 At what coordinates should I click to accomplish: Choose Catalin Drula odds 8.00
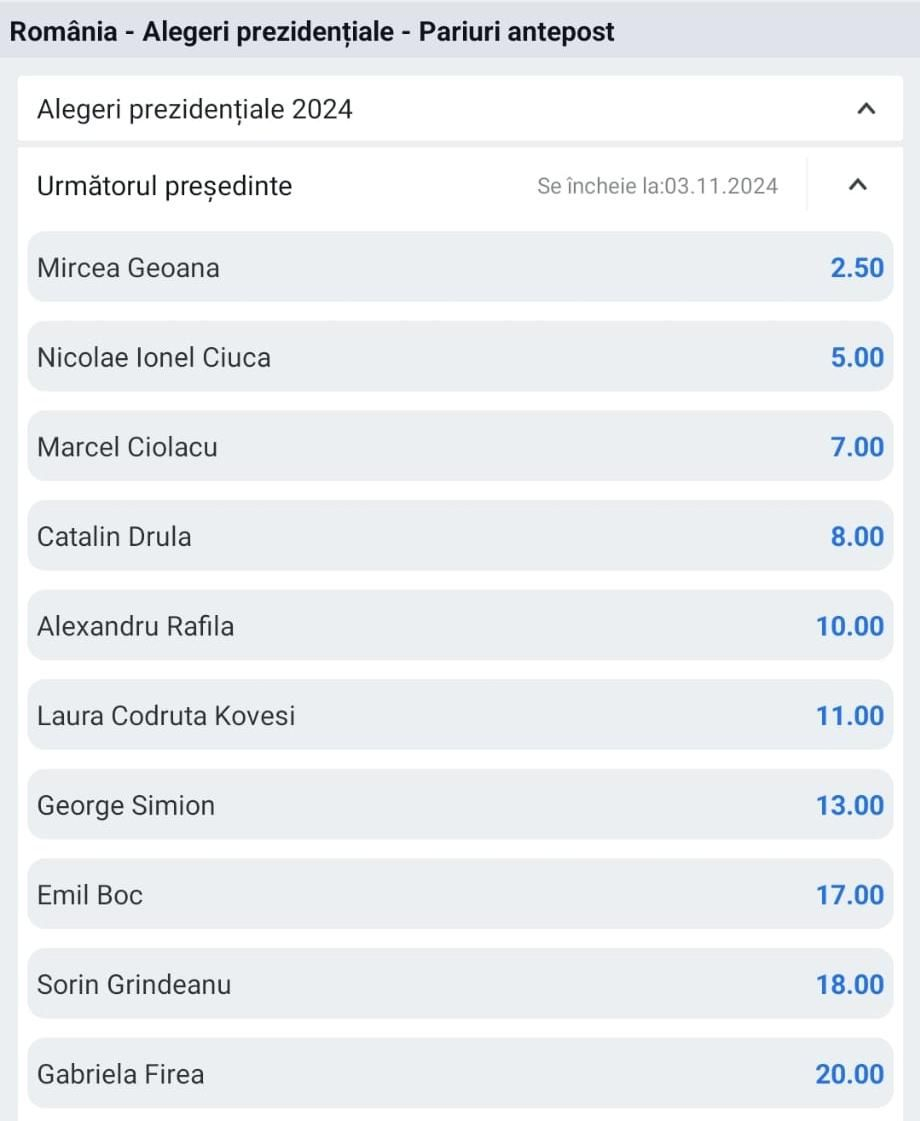pyautogui.click(x=460, y=536)
